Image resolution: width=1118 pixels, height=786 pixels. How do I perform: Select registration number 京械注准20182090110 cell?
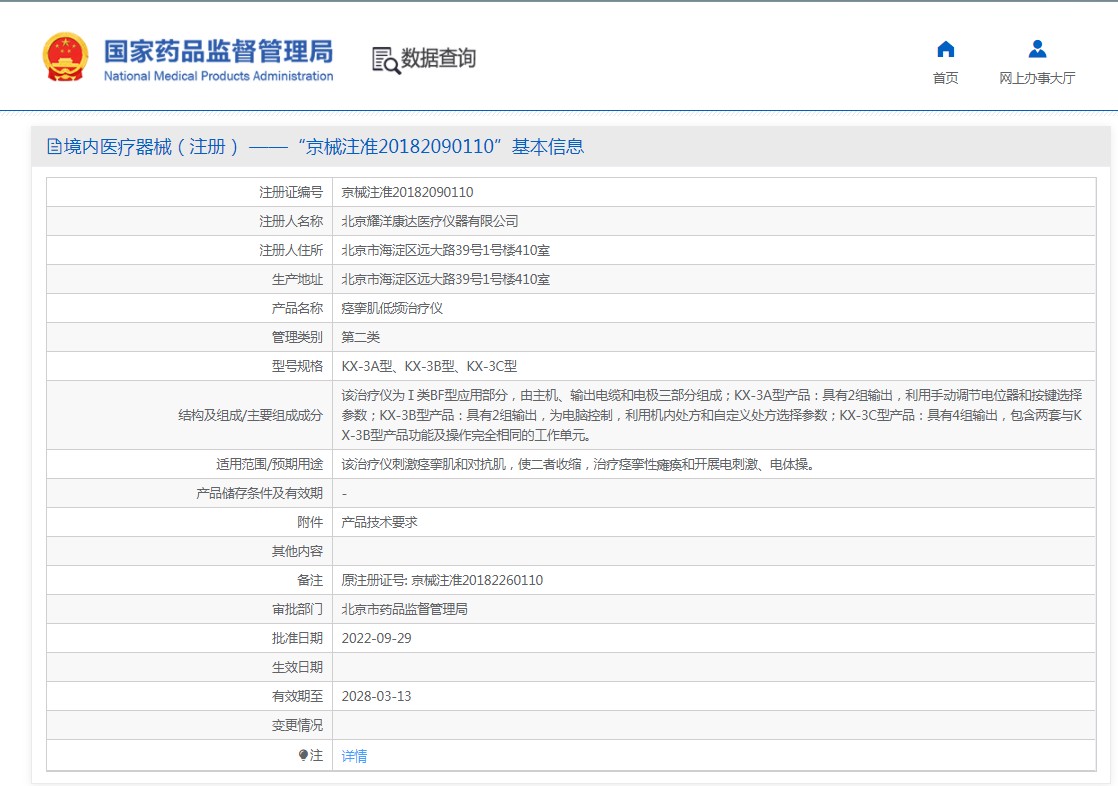click(407, 193)
